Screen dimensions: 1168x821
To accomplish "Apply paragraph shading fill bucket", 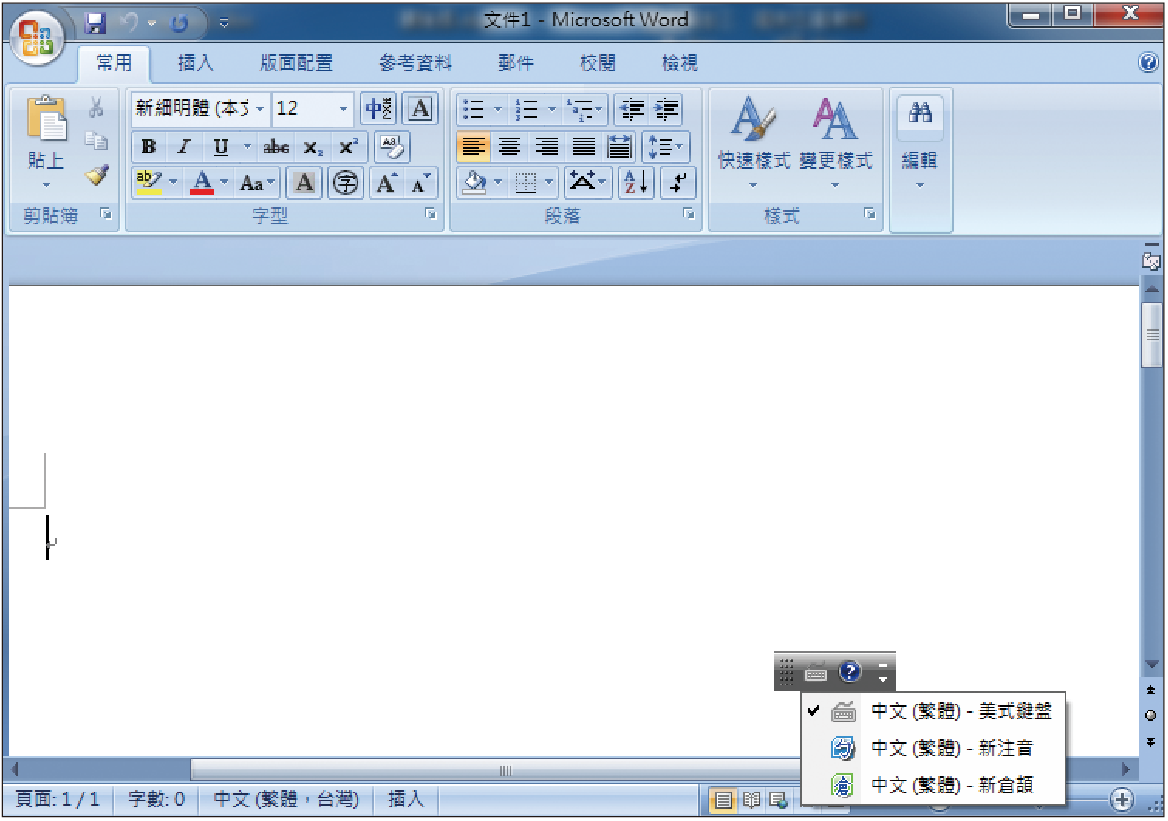I will coord(474,183).
